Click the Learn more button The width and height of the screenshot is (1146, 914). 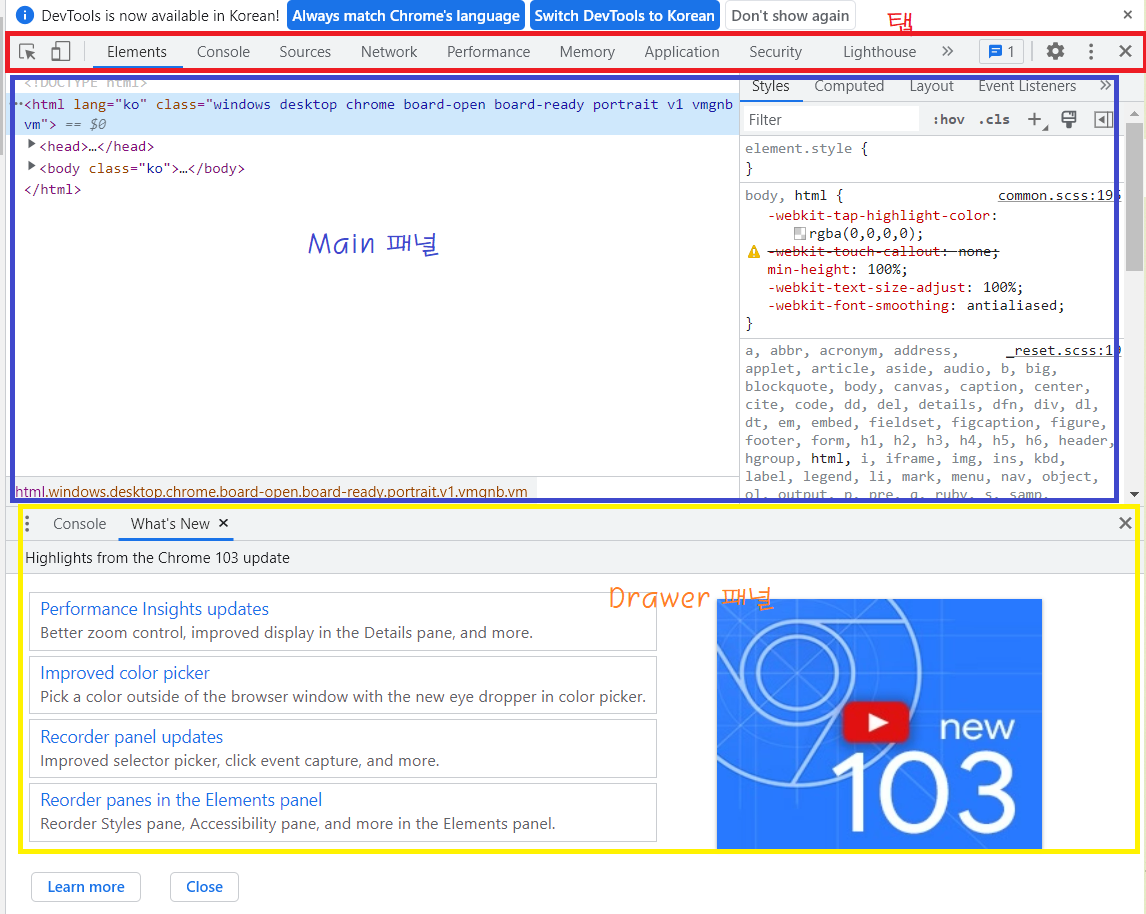(x=86, y=887)
